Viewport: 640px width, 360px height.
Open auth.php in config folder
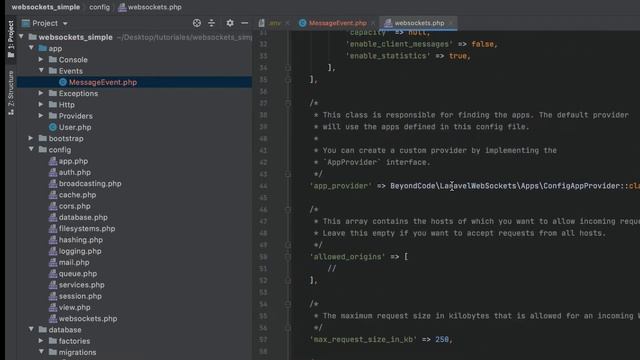pos(75,172)
